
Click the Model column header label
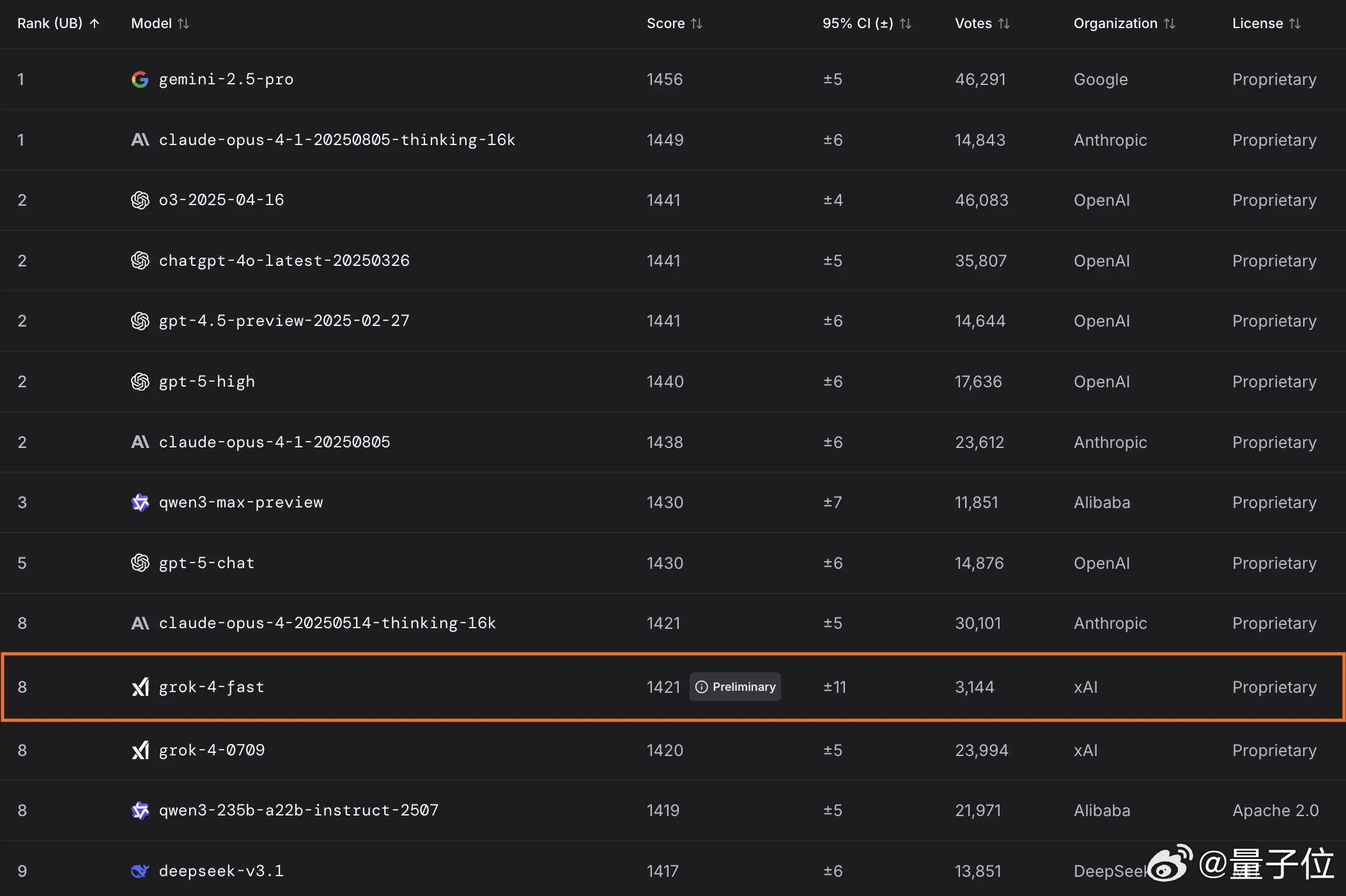(151, 24)
